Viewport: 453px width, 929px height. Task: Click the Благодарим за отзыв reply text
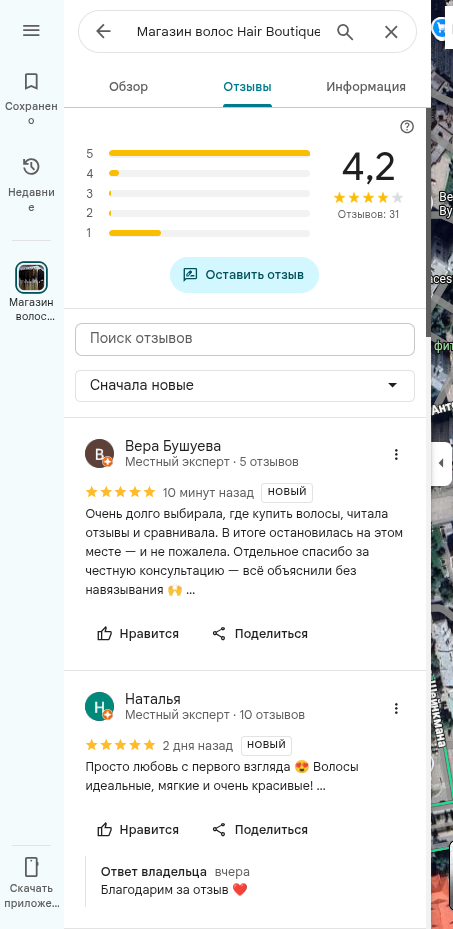coord(174,889)
